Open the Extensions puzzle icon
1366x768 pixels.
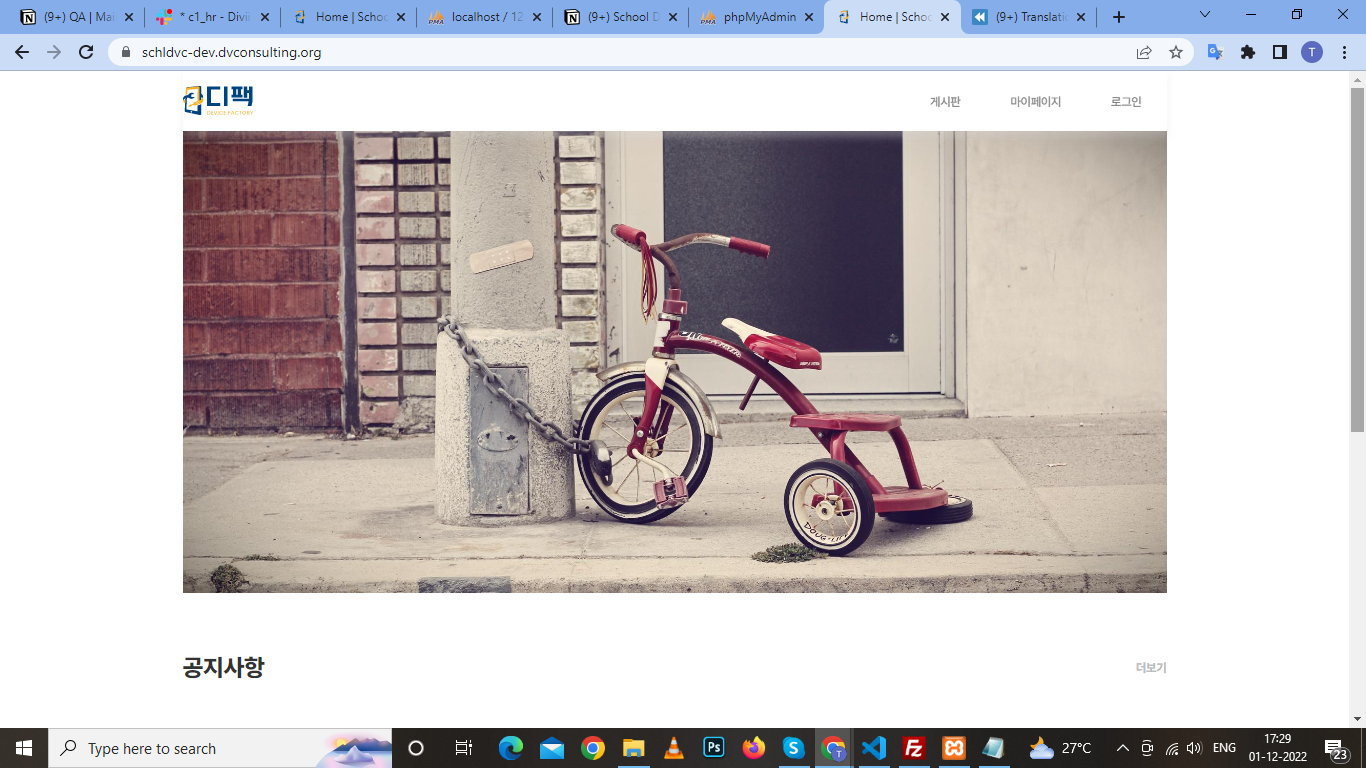point(1248,52)
